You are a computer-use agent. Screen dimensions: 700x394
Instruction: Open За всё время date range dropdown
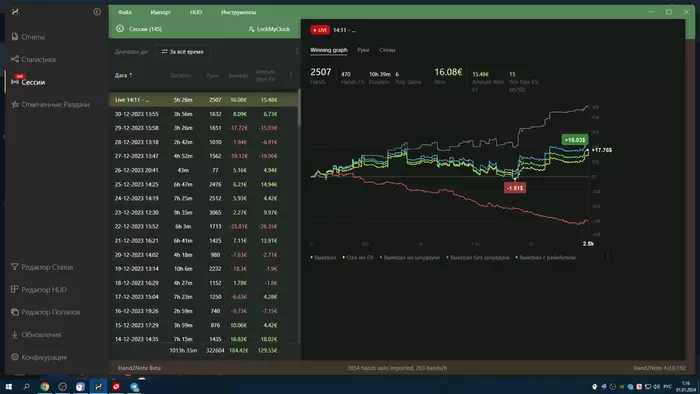[182, 52]
